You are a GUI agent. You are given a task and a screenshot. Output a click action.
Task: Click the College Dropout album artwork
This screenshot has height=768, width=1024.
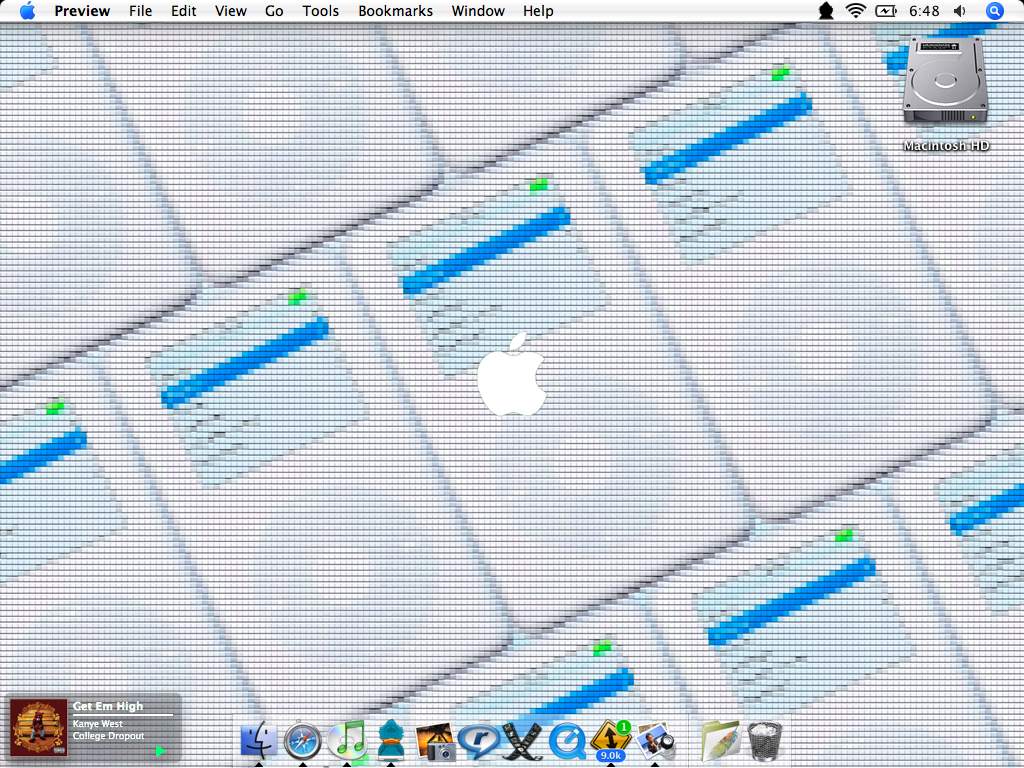pyautogui.click(x=39, y=727)
